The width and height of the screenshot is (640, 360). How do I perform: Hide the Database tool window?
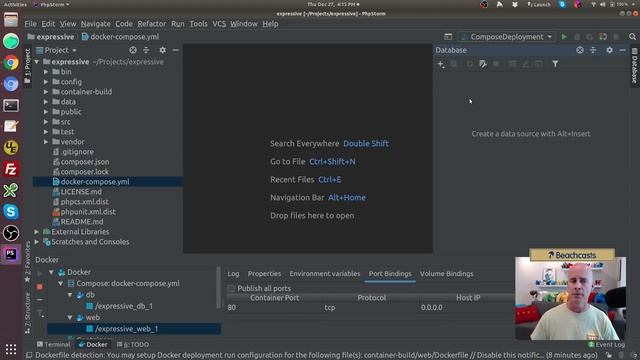622,50
